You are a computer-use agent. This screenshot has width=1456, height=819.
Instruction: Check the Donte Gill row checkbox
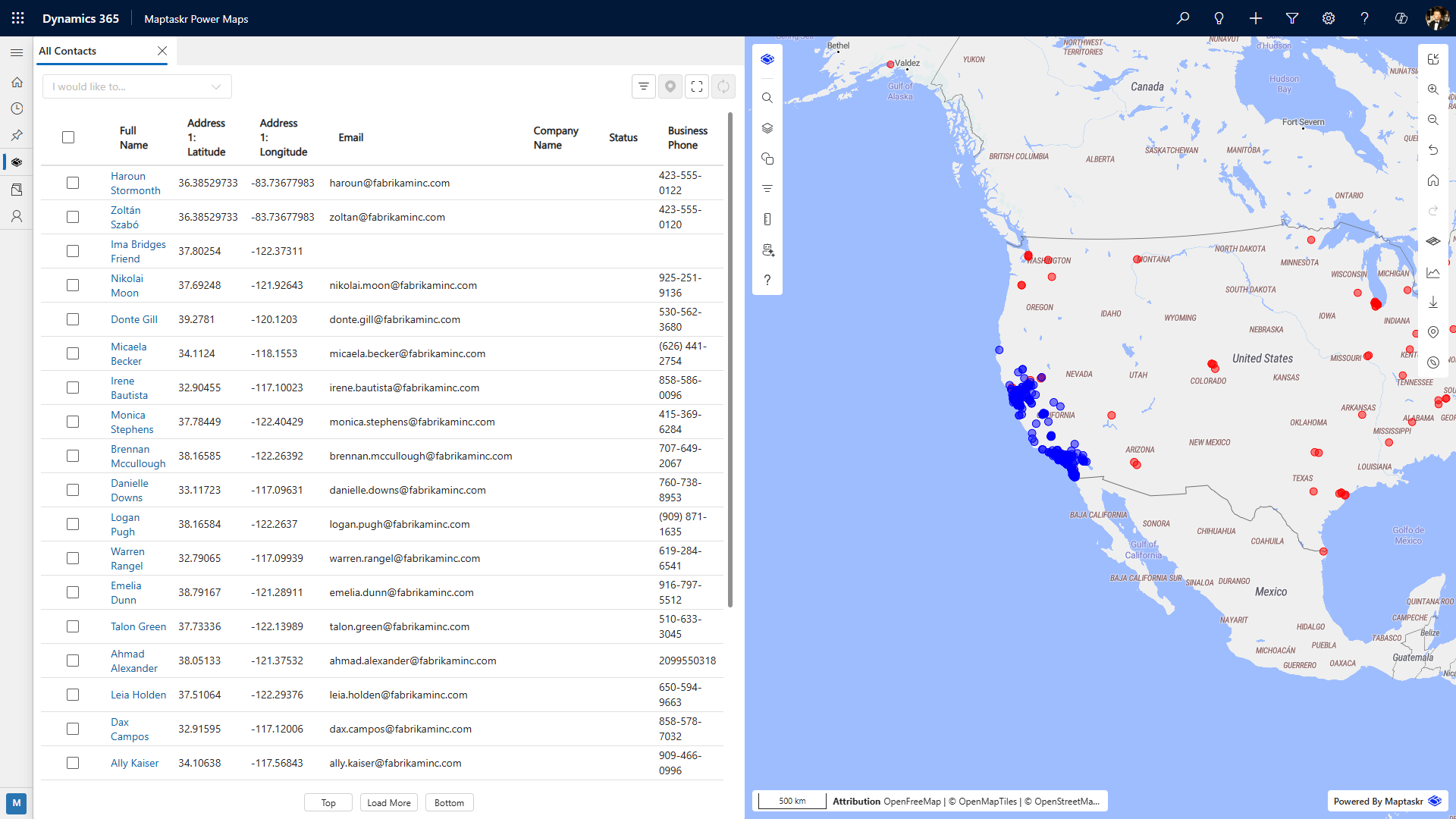pyautogui.click(x=73, y=319)
